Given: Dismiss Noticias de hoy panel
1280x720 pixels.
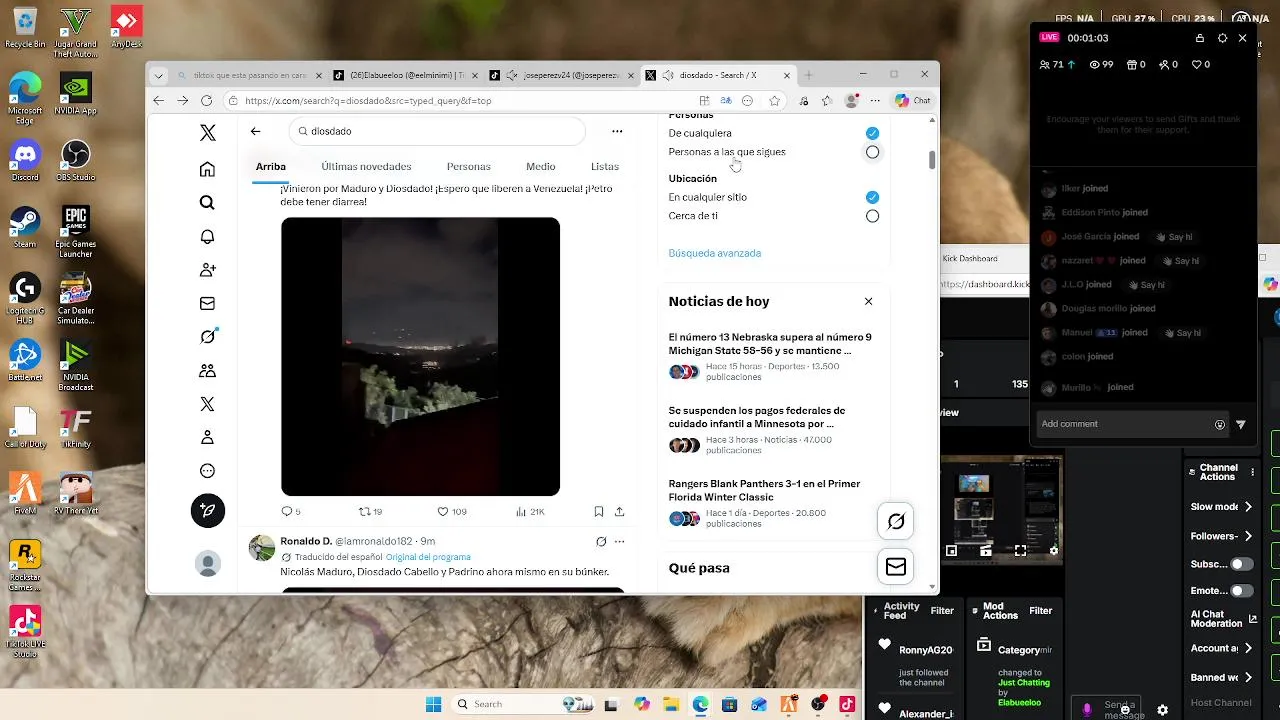Looking at the screenshot, I should click(868, 301).
